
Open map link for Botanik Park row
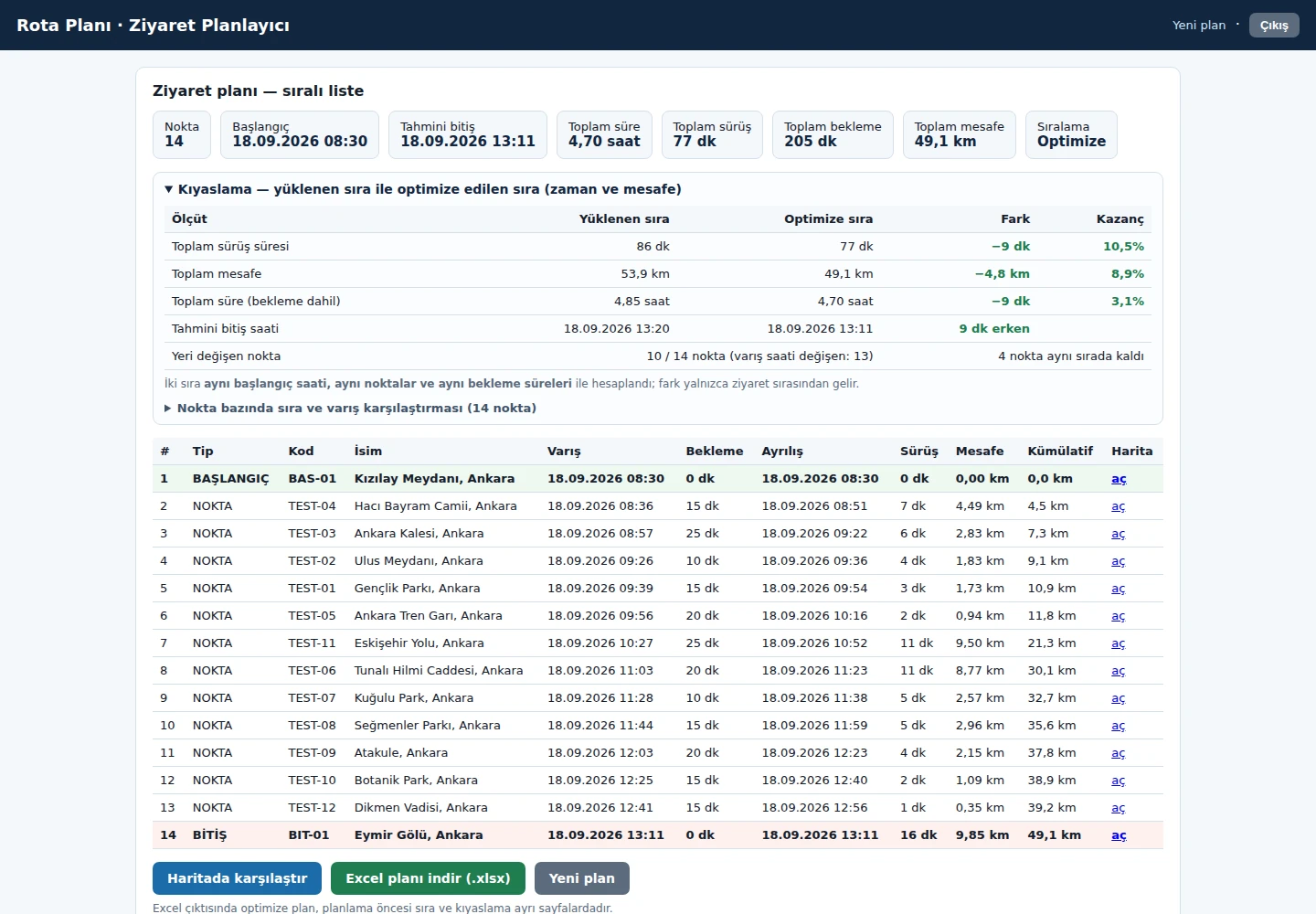[1119, 781]
